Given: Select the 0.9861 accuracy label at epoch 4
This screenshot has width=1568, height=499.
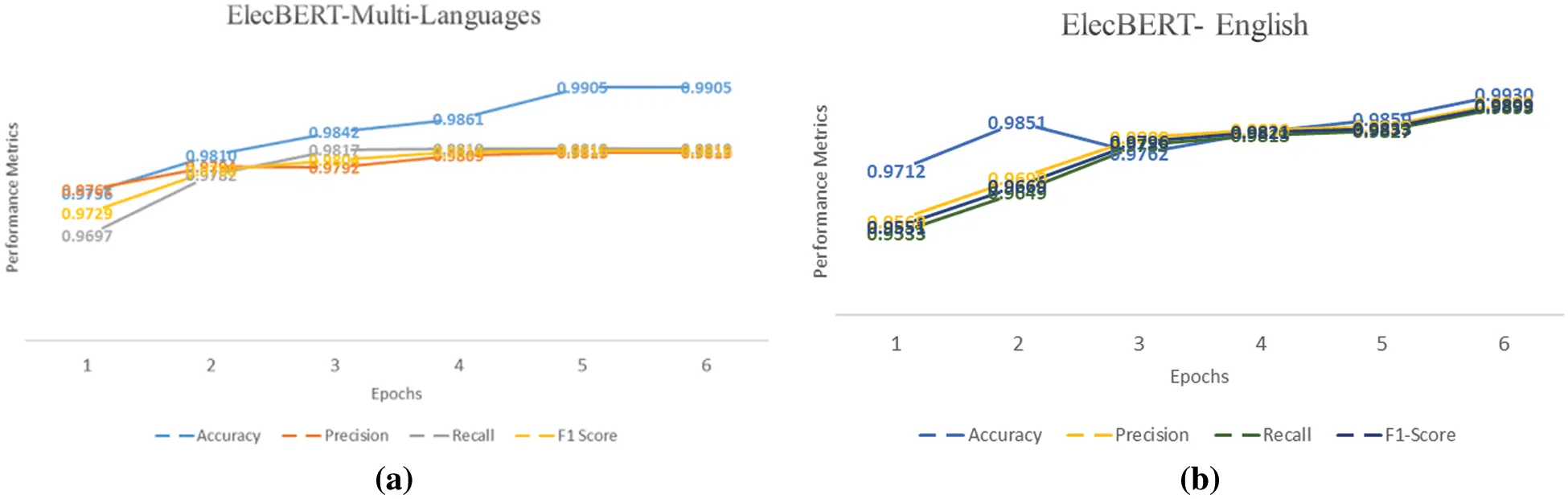Looking at the screenshot, I should tap(458, 120).
